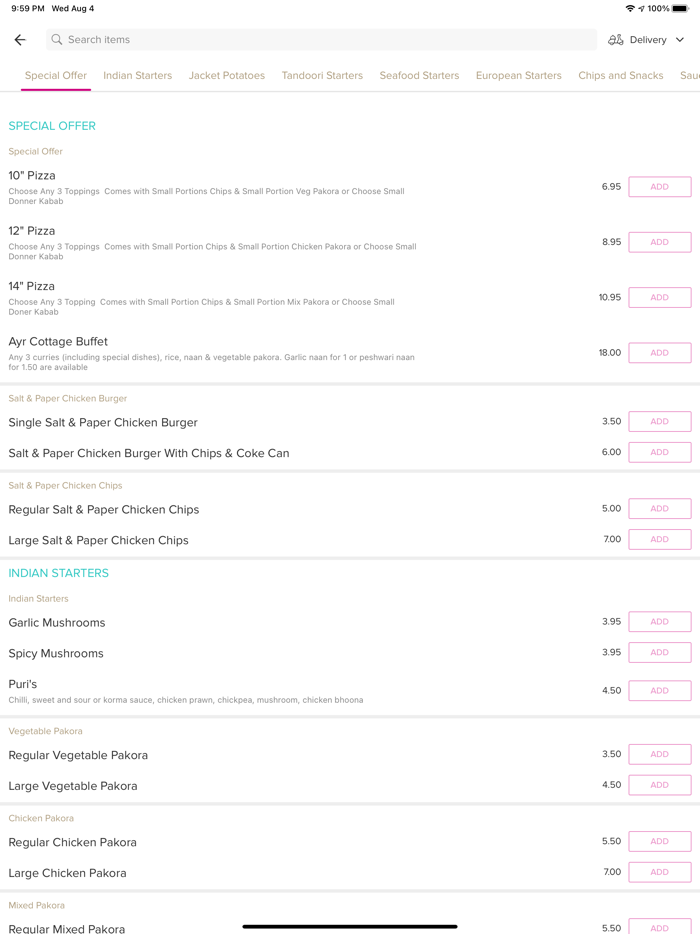This screenshot has width=700, height=934.
Task: Add Garlic Mushrooms to order
Action: click(659, 622)
